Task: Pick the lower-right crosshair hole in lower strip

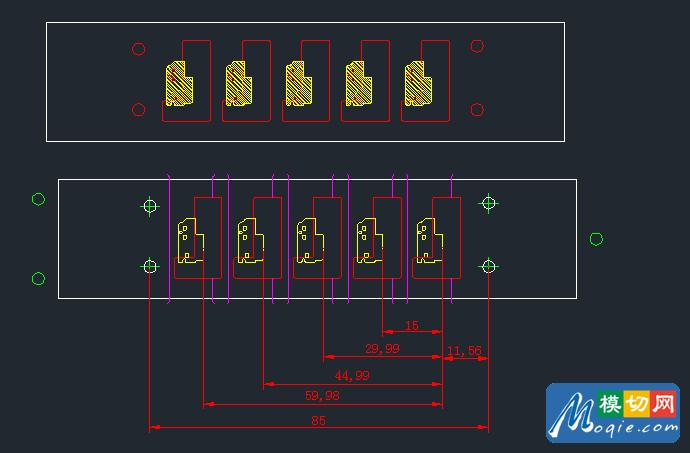Action: (488, 266)
